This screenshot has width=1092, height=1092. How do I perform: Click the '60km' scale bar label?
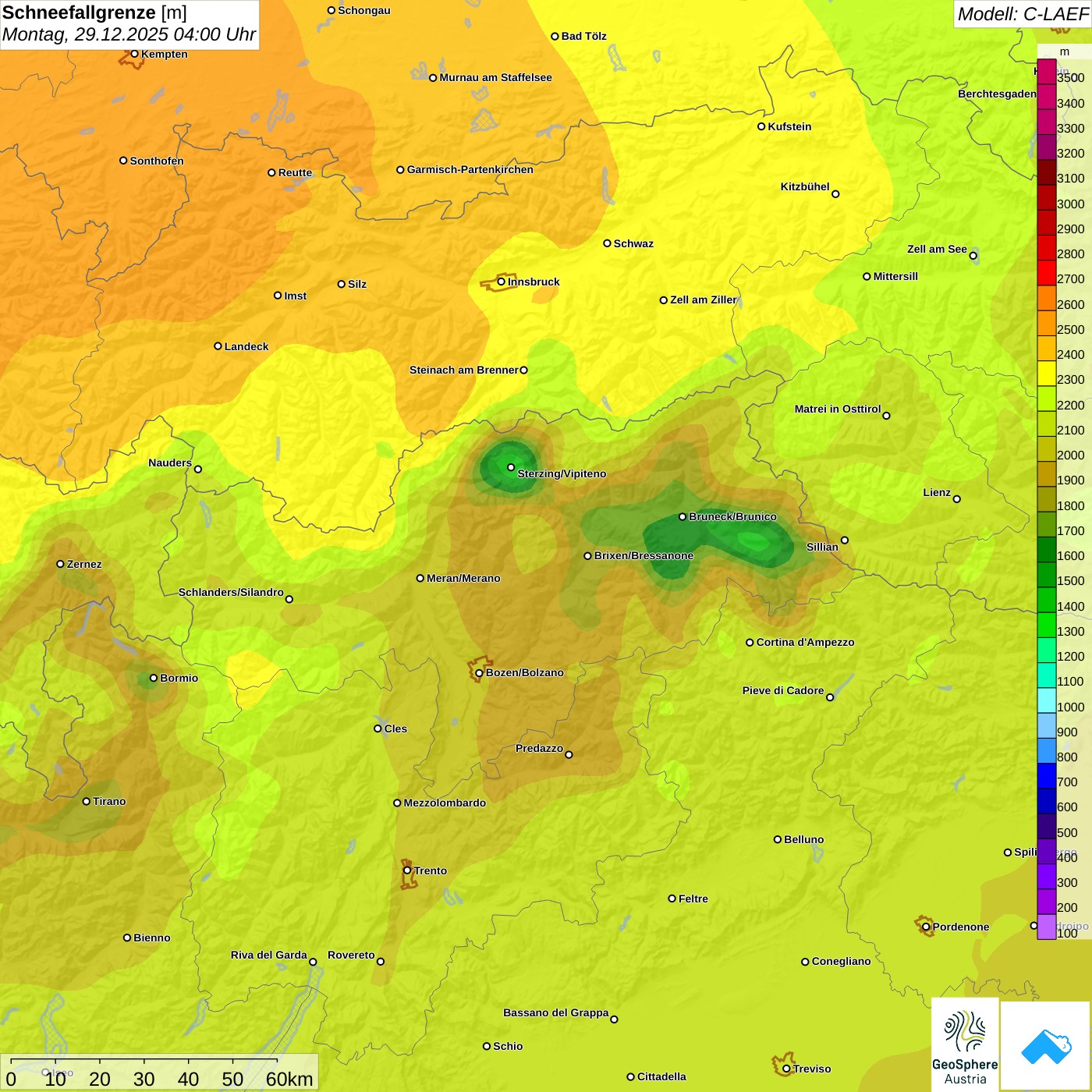tap(289, 1079)
